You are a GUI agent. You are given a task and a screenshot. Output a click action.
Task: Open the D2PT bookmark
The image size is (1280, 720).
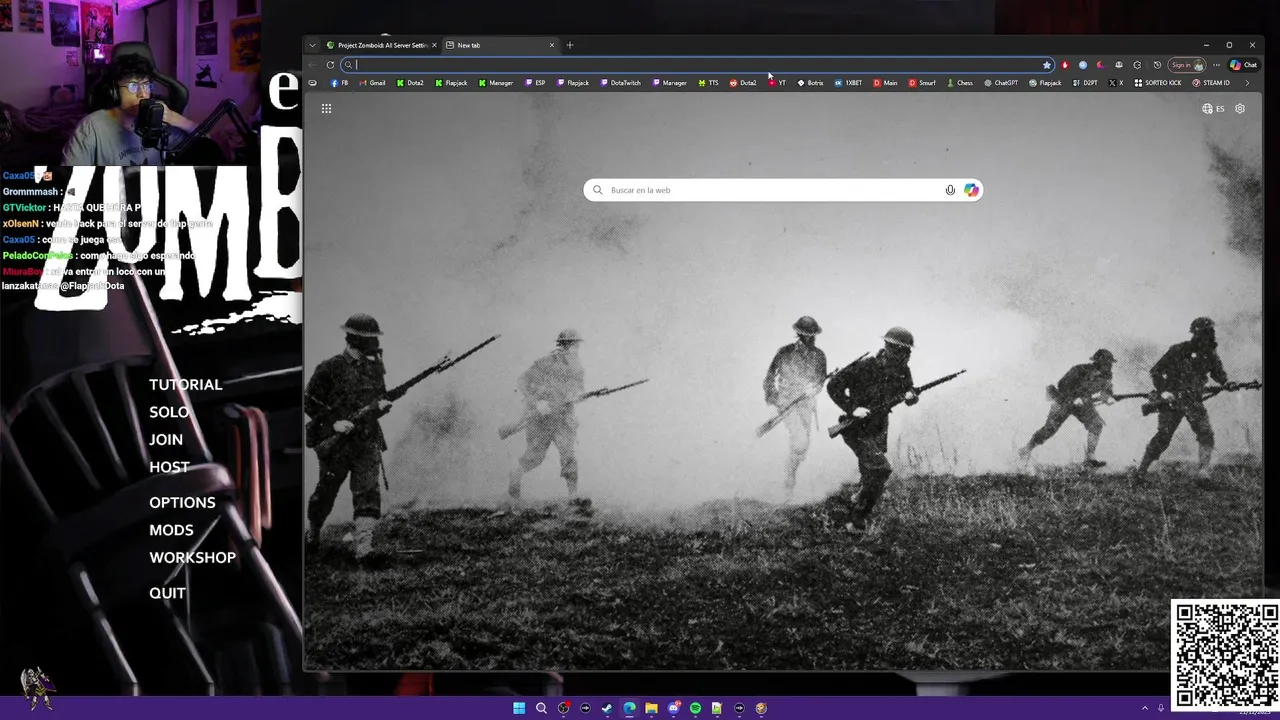[1085, 83]
